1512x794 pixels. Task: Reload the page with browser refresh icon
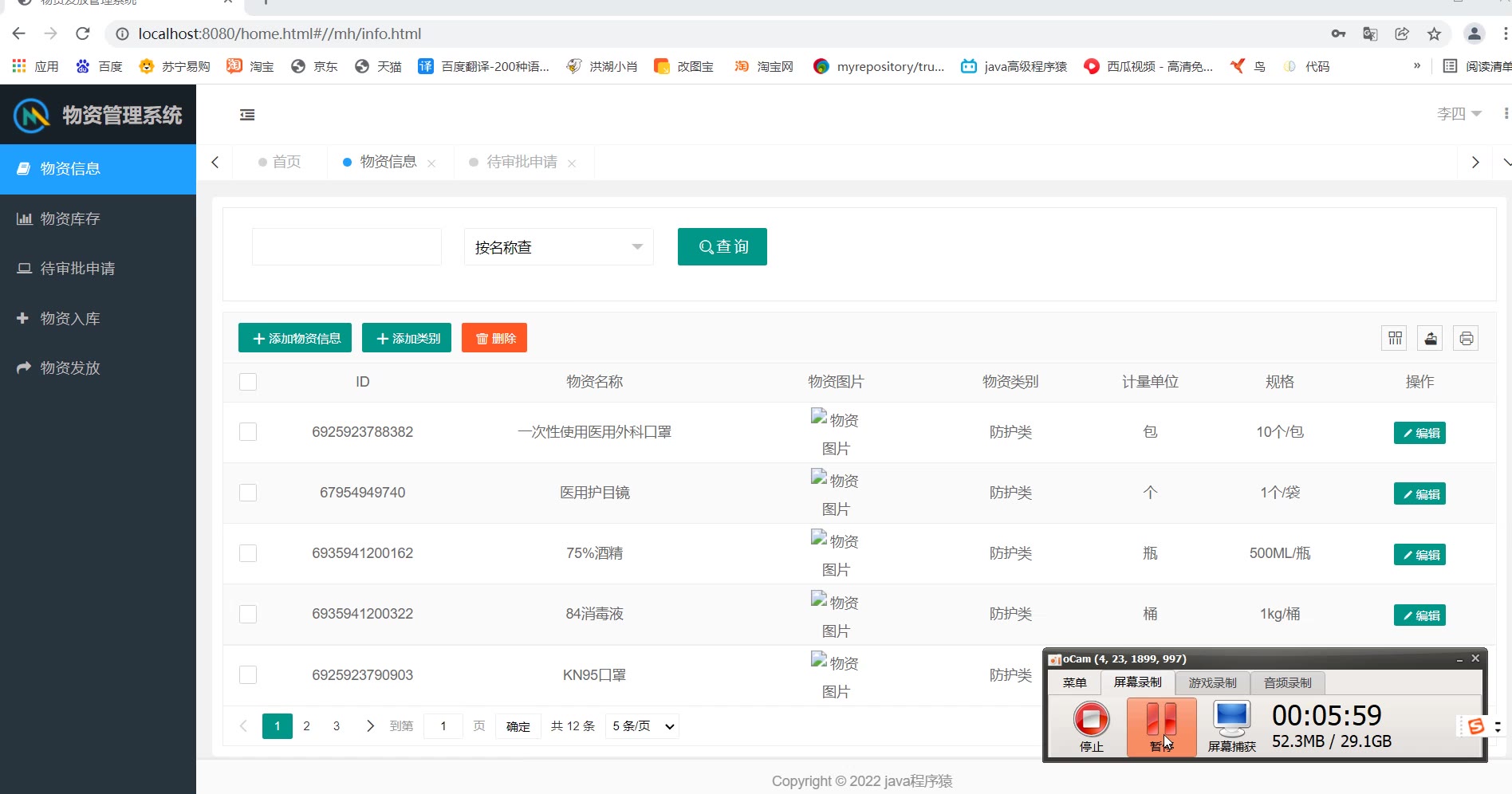[83, 33]
